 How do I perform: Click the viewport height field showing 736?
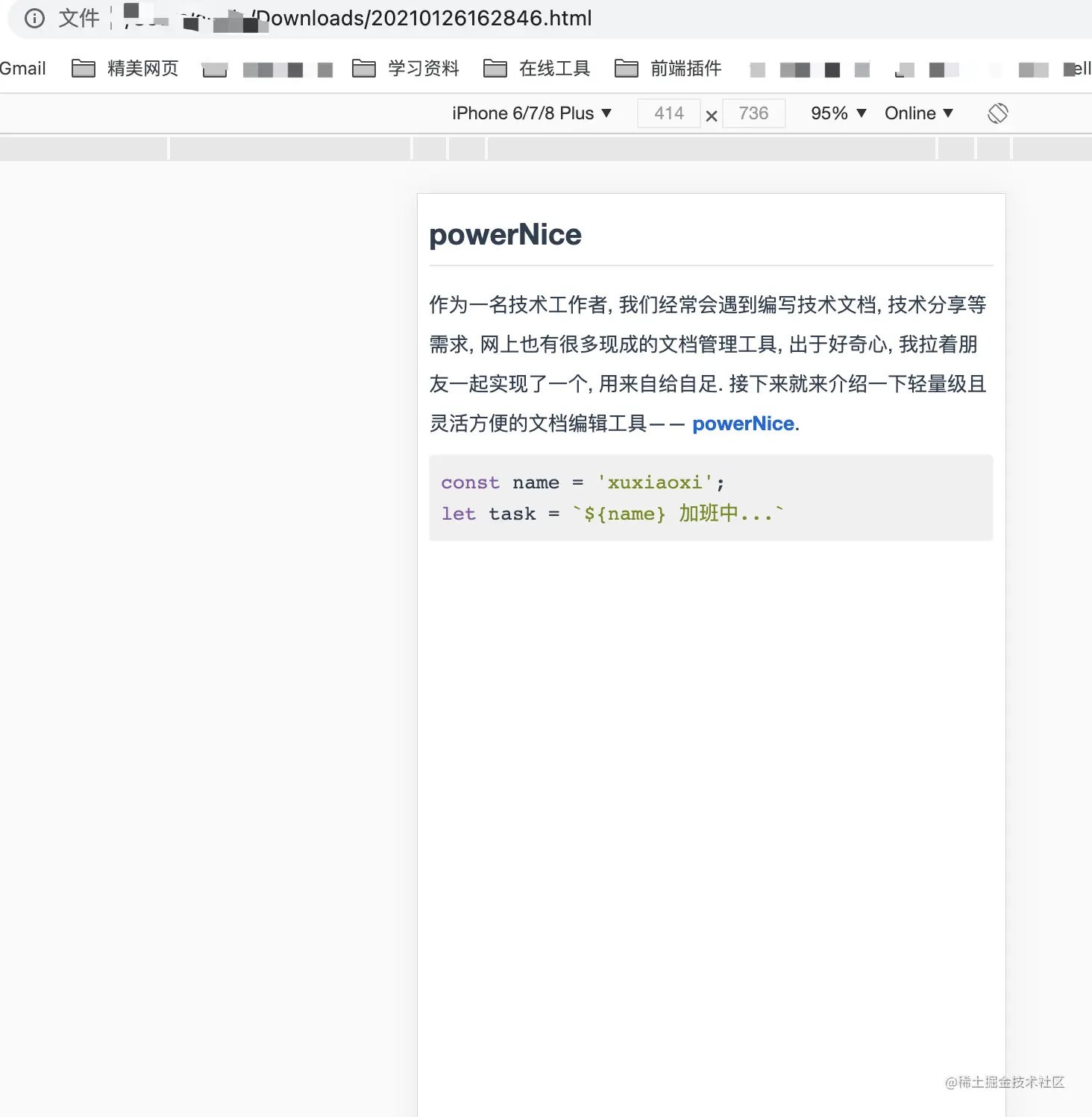point(753,113)
